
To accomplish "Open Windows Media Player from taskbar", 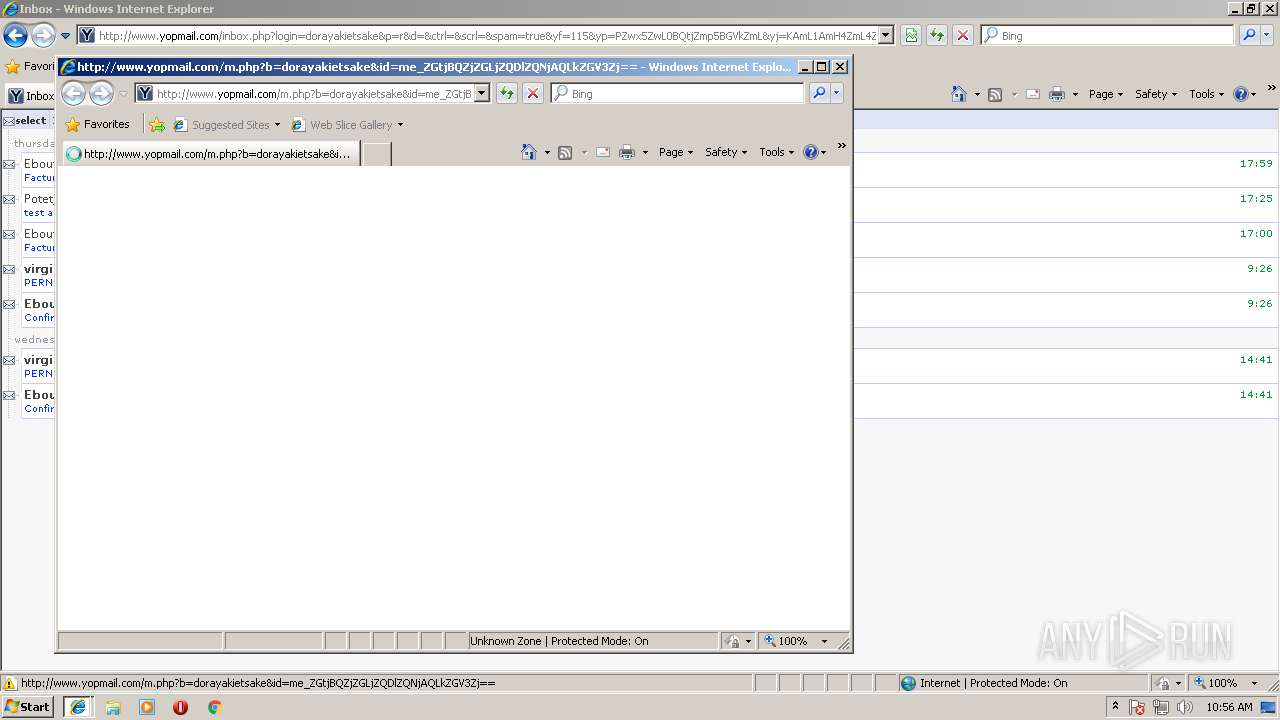I will coord(147,707).
